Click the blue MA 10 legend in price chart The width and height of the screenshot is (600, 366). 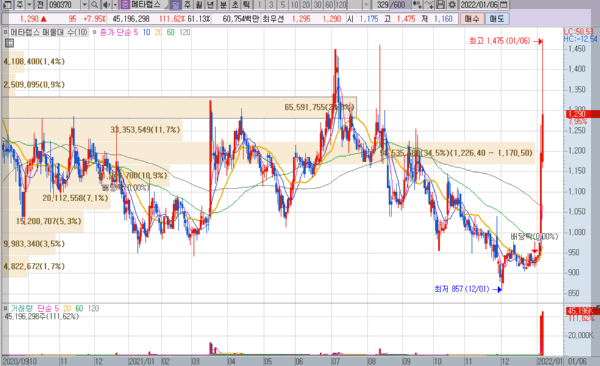pos(147,32)
